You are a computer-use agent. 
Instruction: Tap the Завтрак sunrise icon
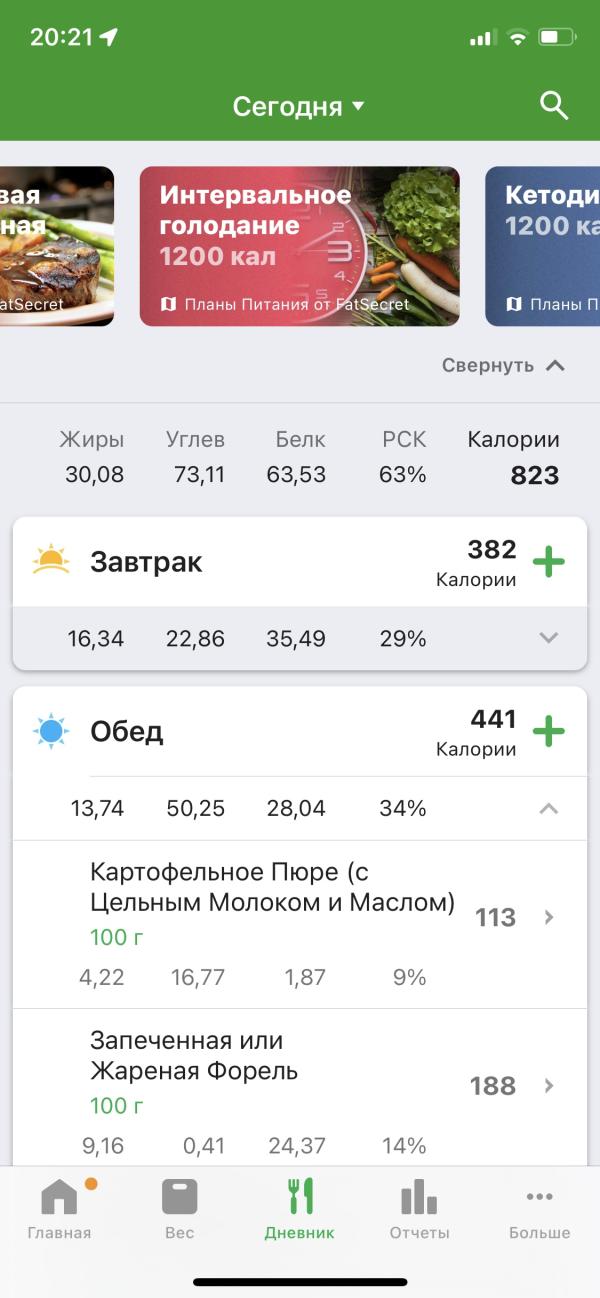tap(51, 560)
